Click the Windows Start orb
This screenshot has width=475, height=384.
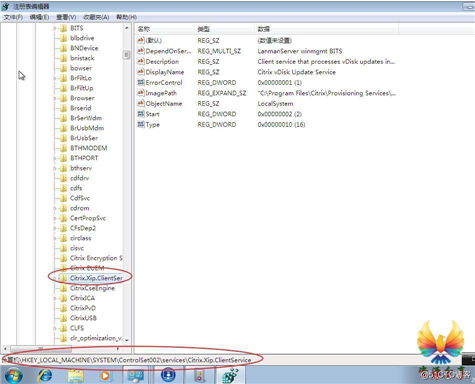tap(14, 376)
